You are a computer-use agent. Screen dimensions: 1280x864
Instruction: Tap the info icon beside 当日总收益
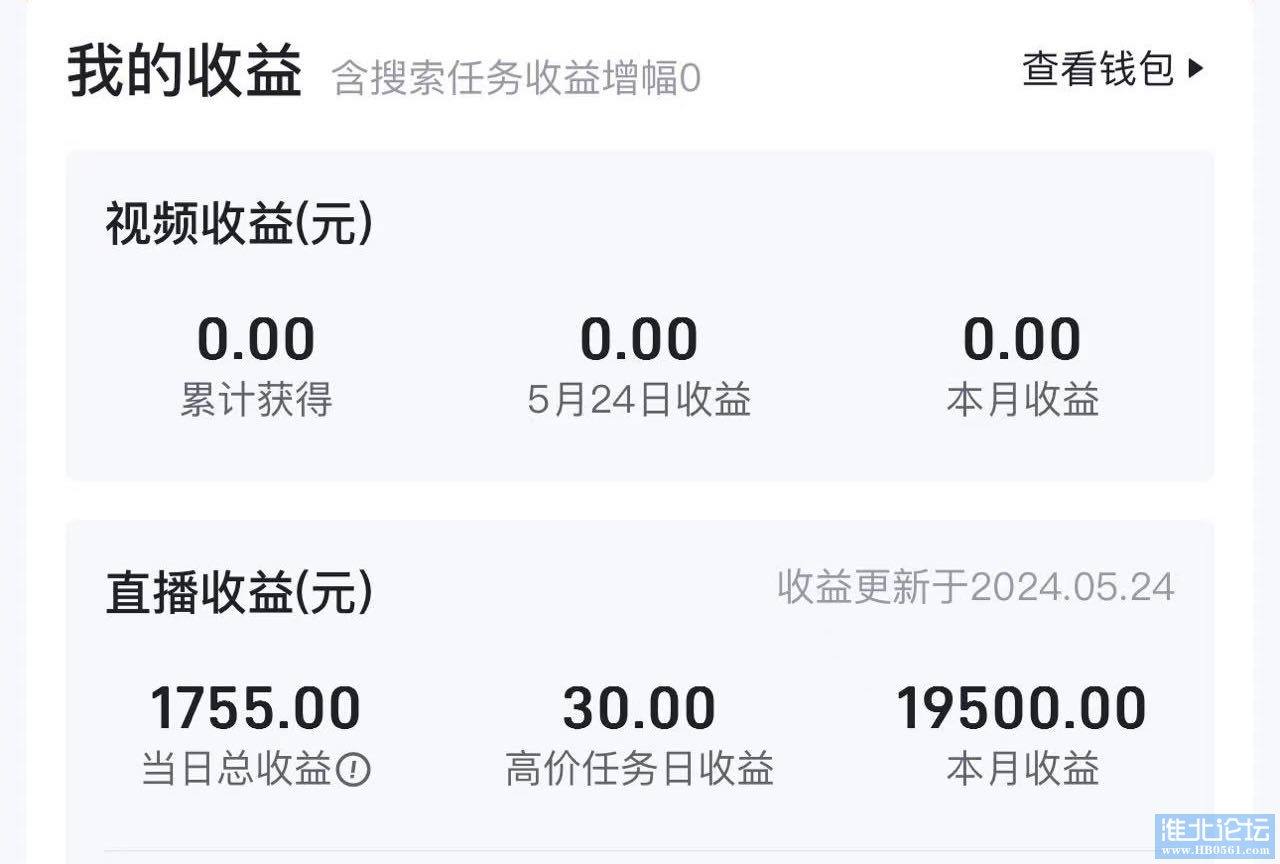(353, 770)
